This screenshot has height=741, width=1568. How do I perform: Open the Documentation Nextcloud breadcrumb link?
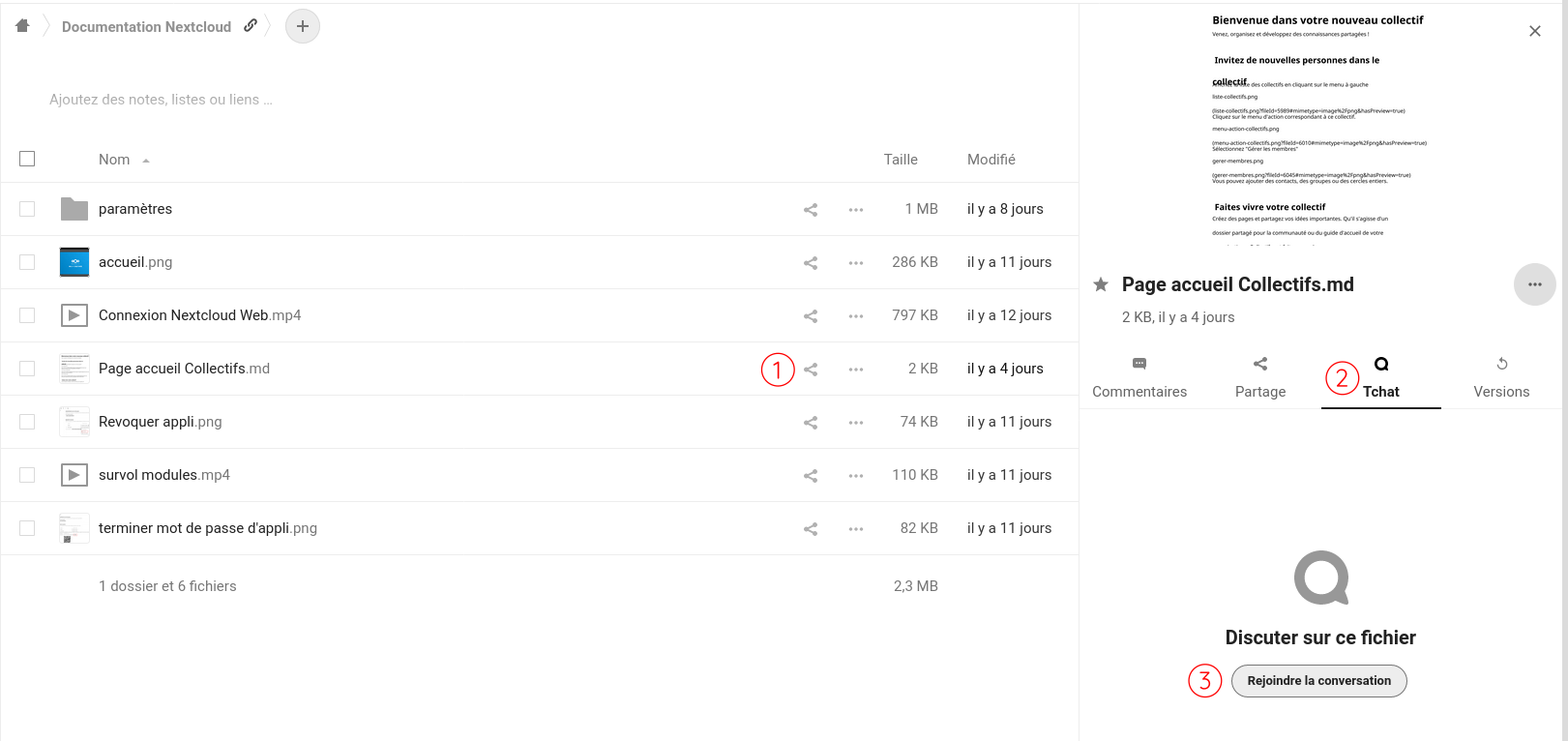click(x=146, y=27)
